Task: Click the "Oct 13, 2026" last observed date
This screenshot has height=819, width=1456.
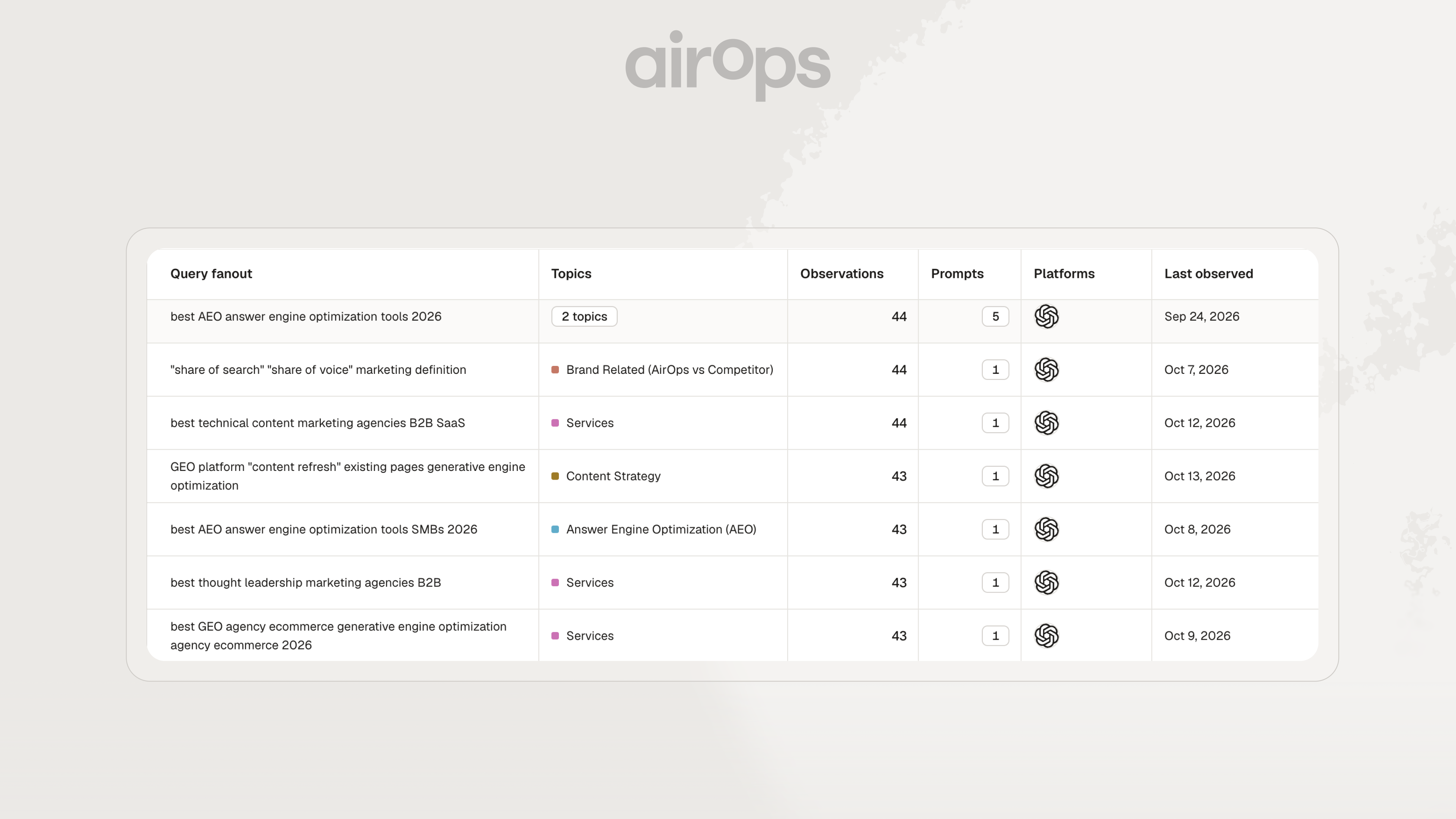Action: click(1199, 476)
